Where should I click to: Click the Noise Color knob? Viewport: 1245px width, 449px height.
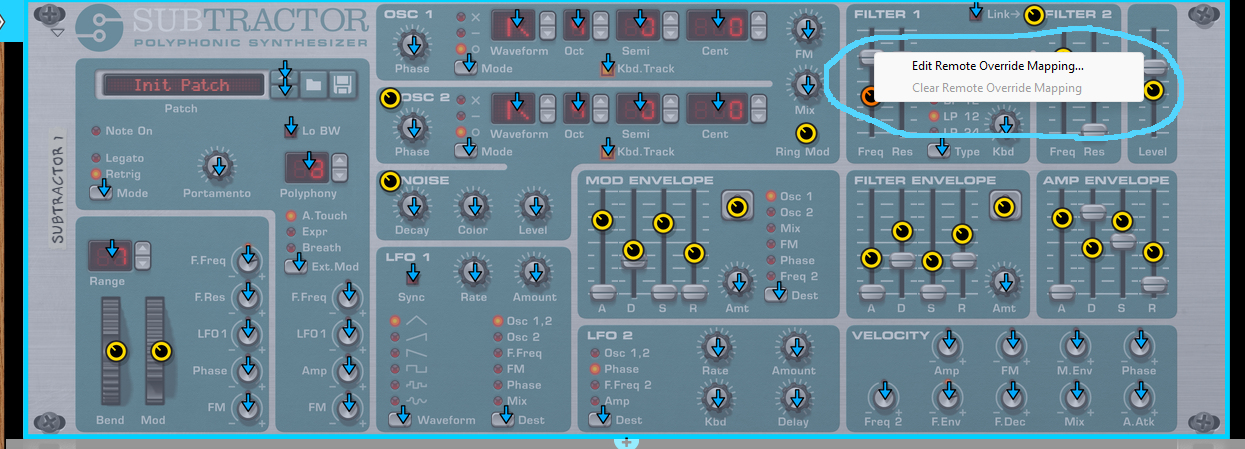tap(473, 207)
